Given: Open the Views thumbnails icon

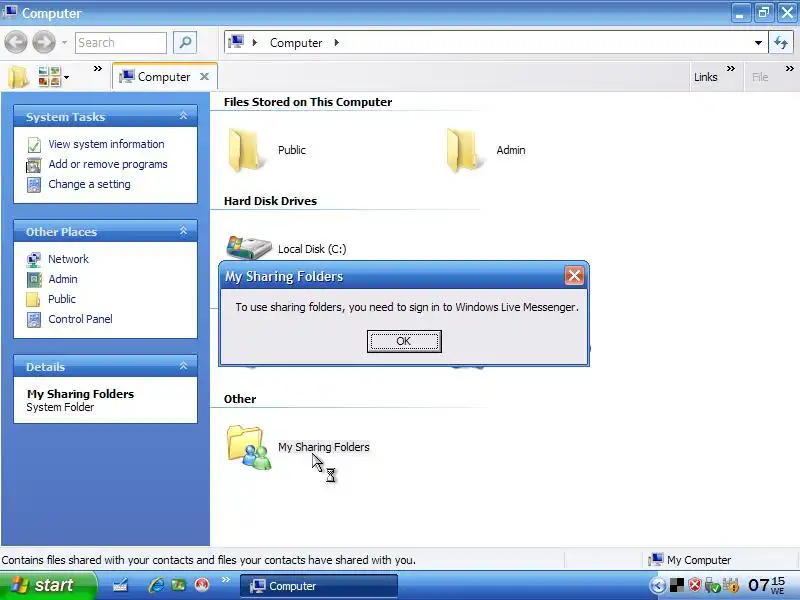Looking at the screenshot, I should pyautogui.click(x=49, y=77).
